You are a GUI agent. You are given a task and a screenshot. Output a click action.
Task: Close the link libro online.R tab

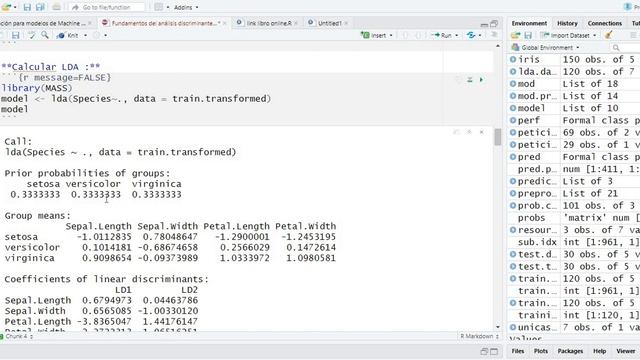296,23
